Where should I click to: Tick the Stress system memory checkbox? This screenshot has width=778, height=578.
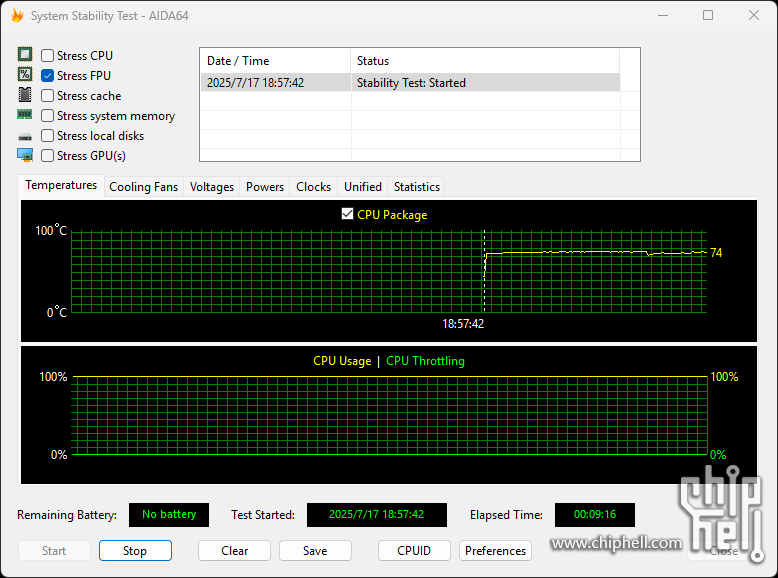click(47, 116)
